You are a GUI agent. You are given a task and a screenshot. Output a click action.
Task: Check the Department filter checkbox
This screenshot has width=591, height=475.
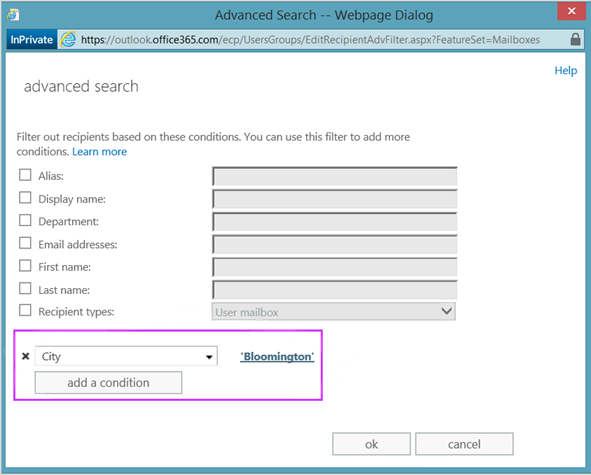25,220
